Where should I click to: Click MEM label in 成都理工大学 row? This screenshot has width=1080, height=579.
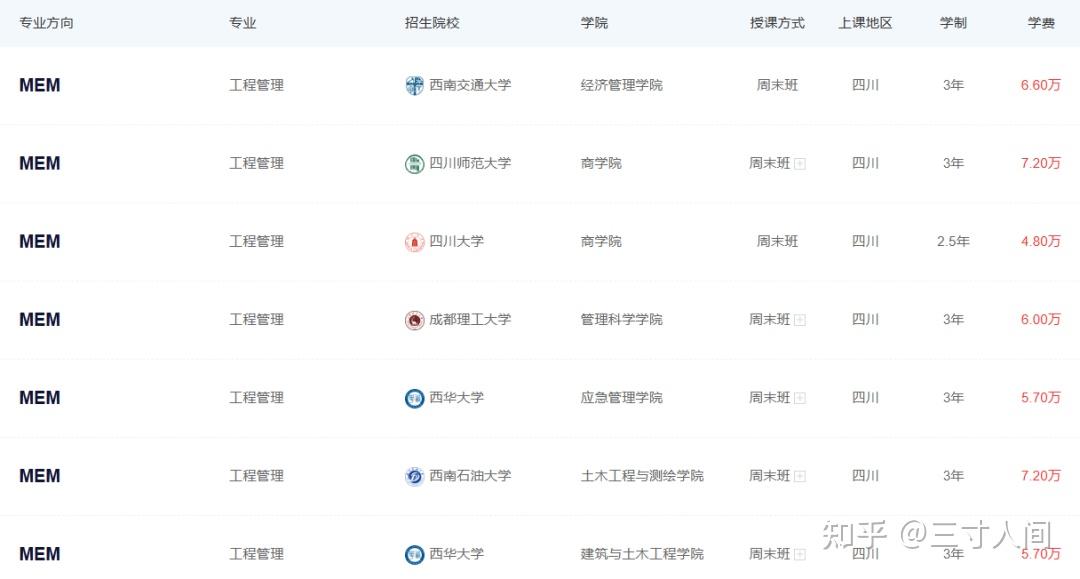[x=39, y=319]
